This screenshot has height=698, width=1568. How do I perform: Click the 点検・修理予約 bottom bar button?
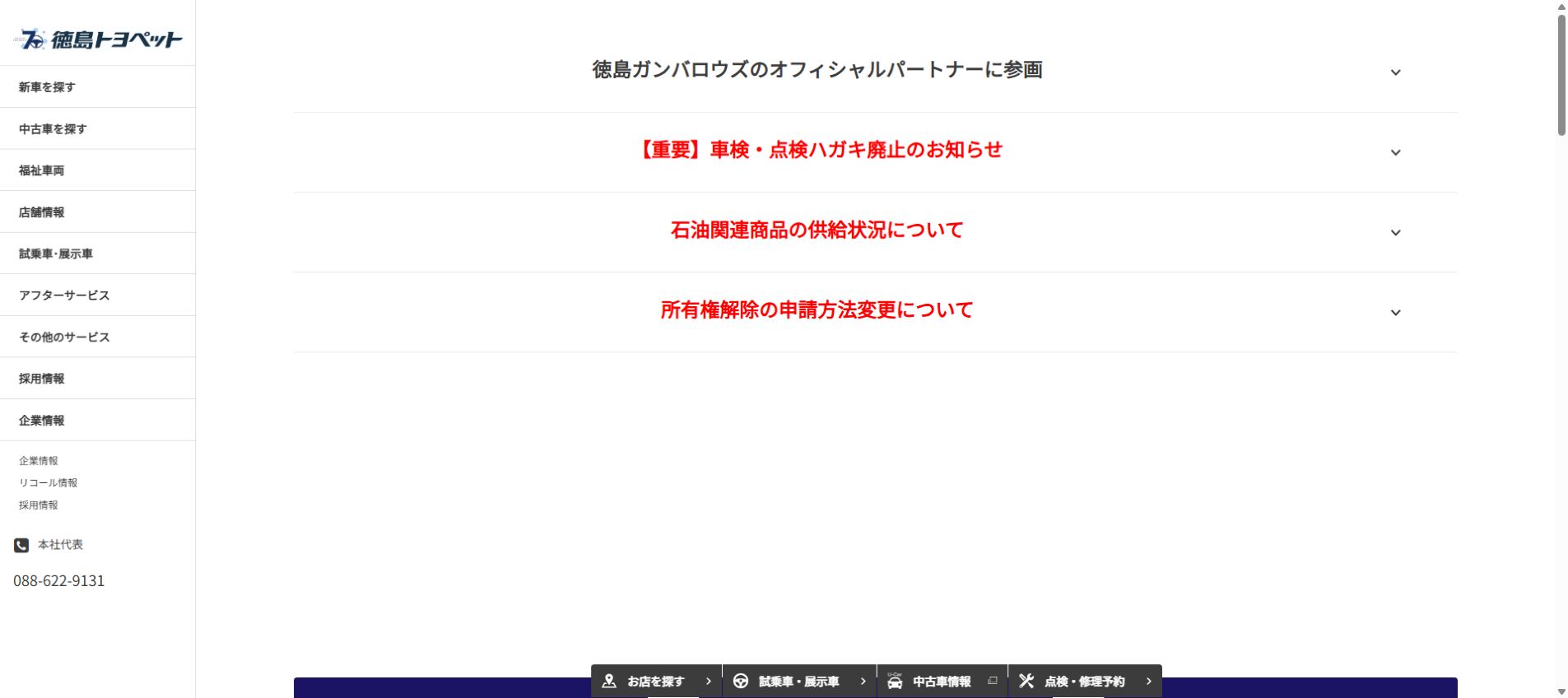tap(1085, 682)
